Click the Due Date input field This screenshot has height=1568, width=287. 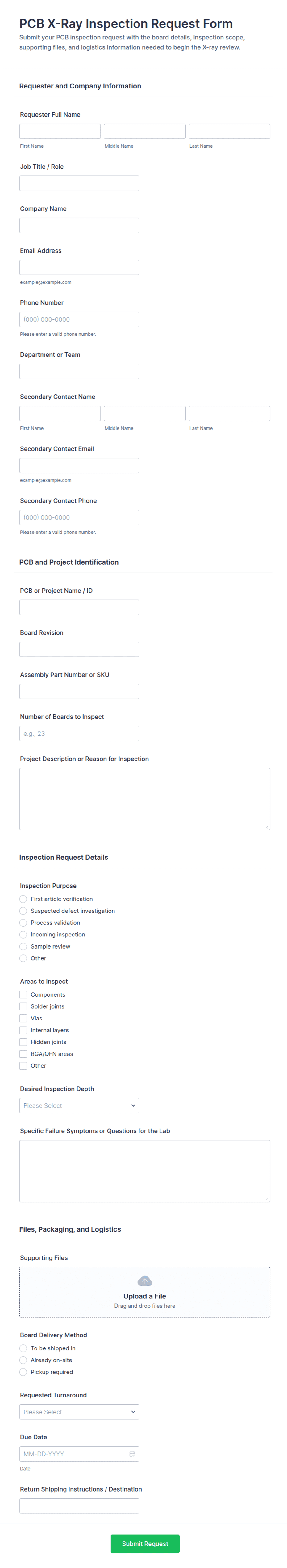tap(73, 1454)
